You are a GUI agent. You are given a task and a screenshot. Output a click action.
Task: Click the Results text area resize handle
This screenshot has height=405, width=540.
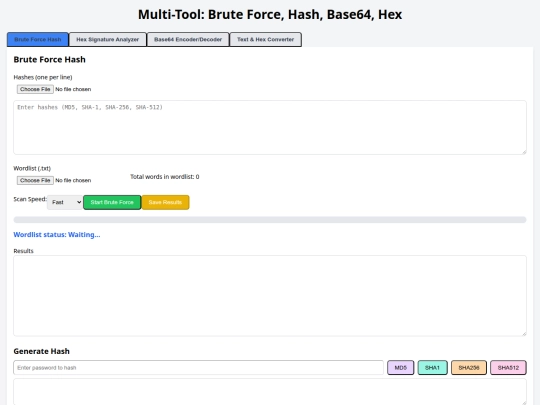(x=524, y=333)
